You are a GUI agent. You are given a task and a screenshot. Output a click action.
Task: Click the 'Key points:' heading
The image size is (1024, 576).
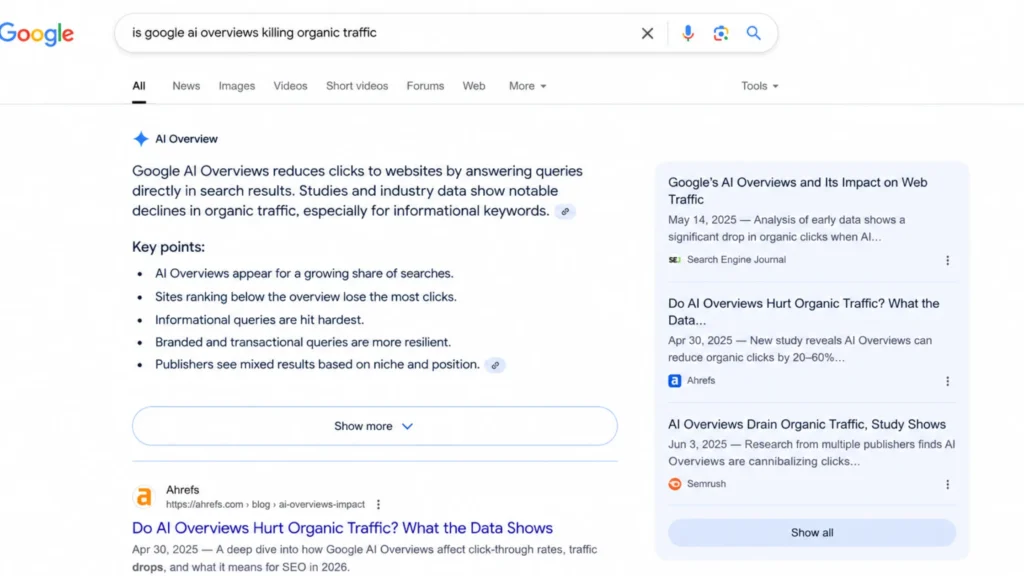168,247
